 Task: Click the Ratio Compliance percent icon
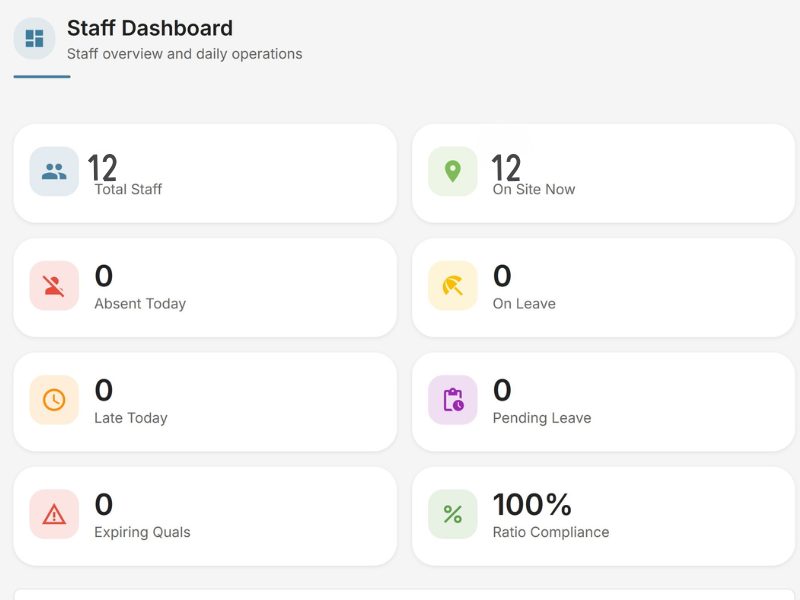452,514
